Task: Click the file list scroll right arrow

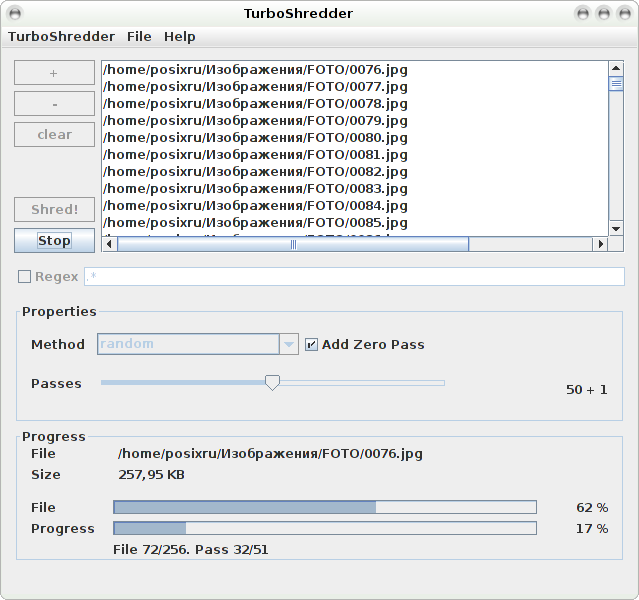Action: (600, 244)
